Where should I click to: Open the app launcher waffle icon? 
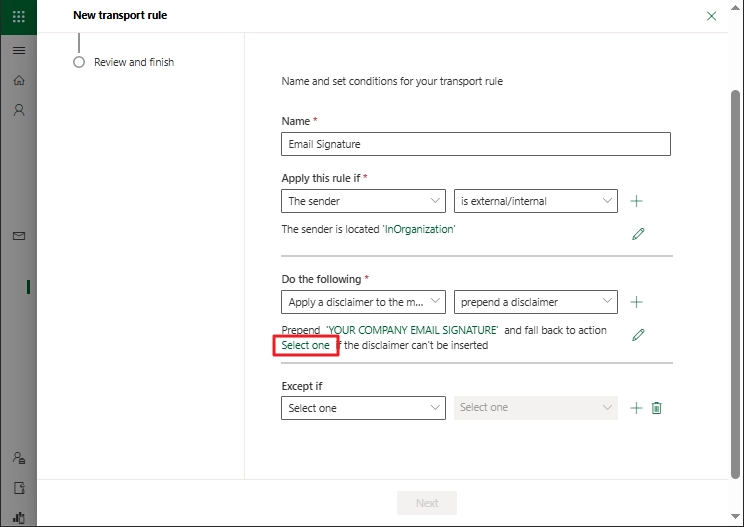tap(19, 17)
